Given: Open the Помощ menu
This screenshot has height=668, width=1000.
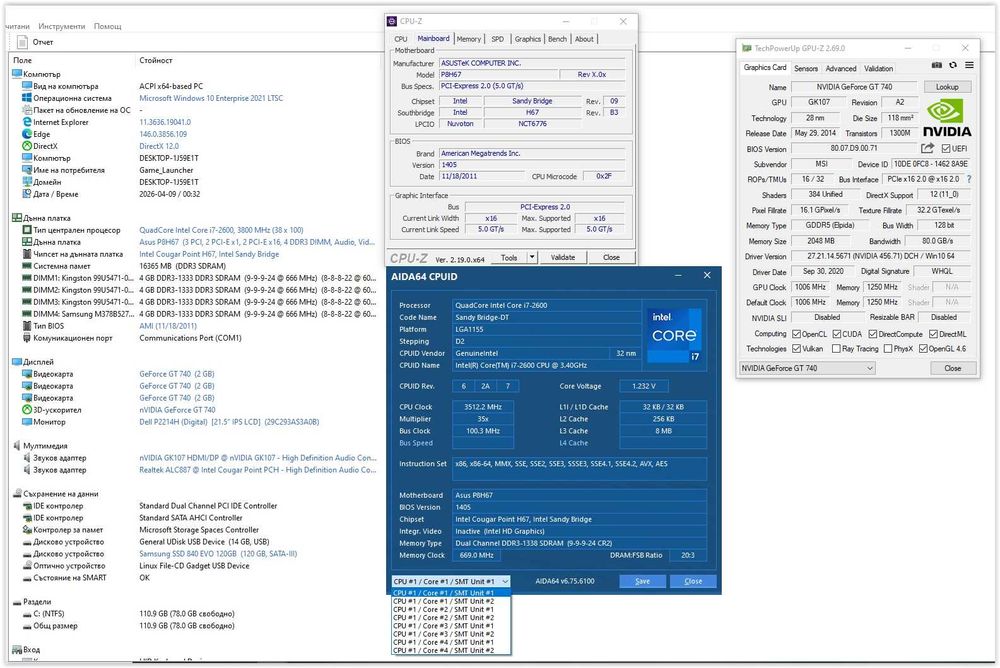Looking at the screenshot, I should tap(107, 26).
